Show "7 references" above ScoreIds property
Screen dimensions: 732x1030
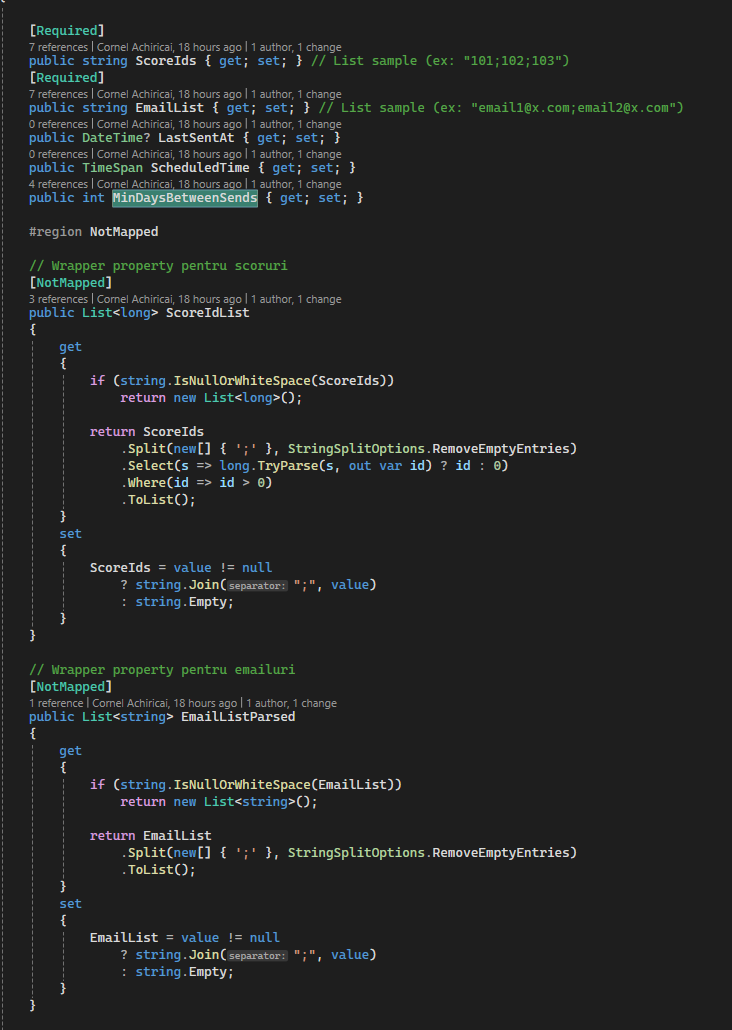tap(59, 47)
